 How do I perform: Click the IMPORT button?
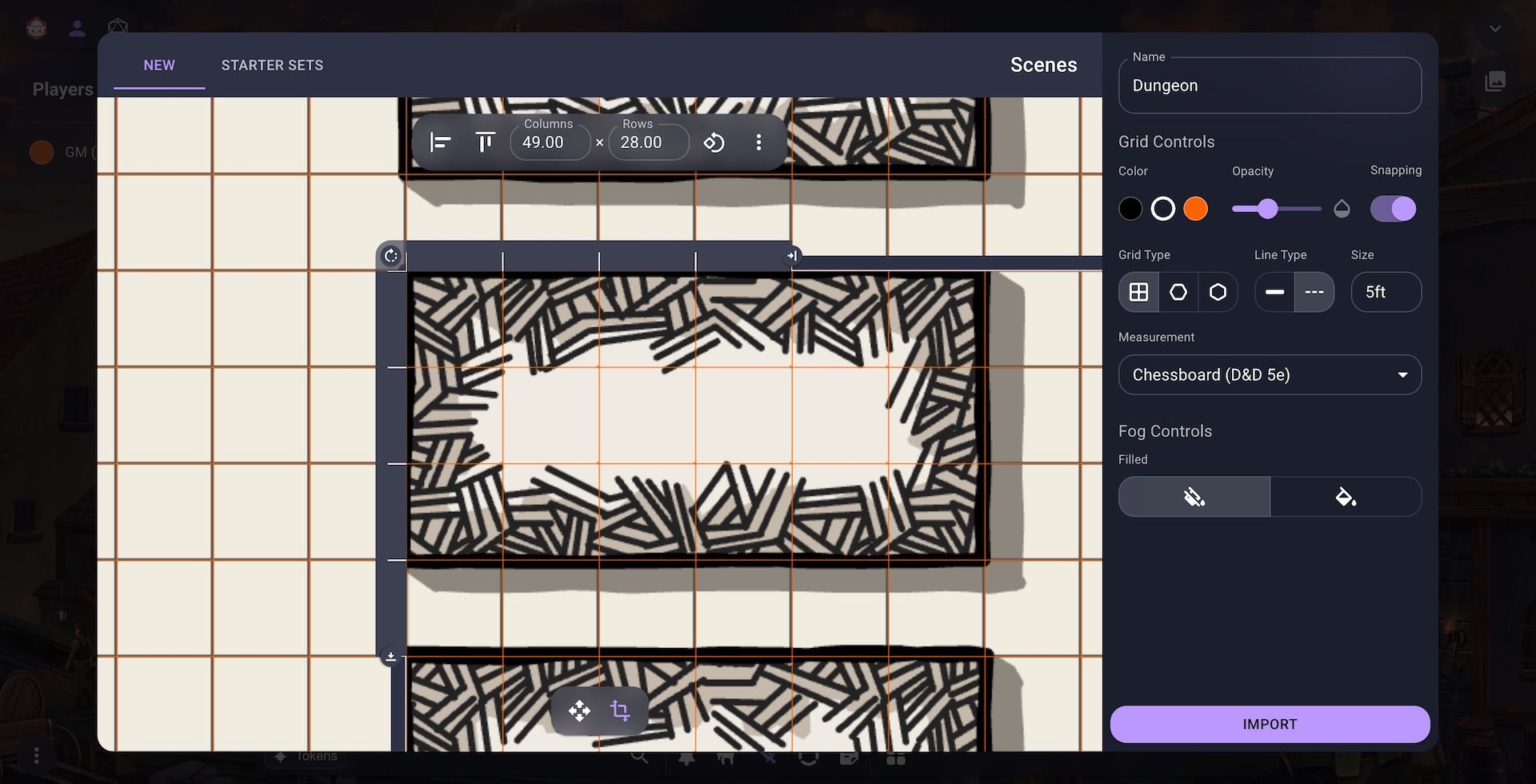click(1270, 724)
